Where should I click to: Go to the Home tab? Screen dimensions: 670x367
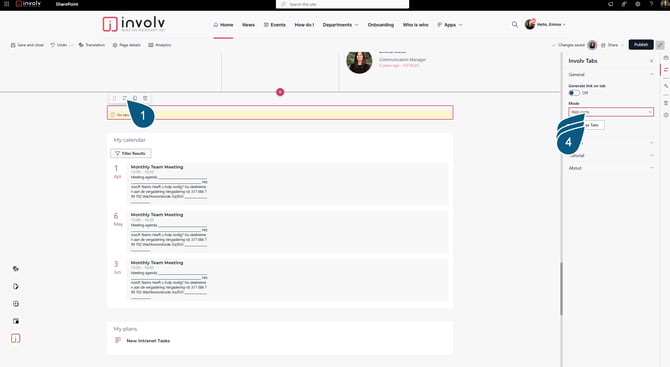[x=223, y=25]
